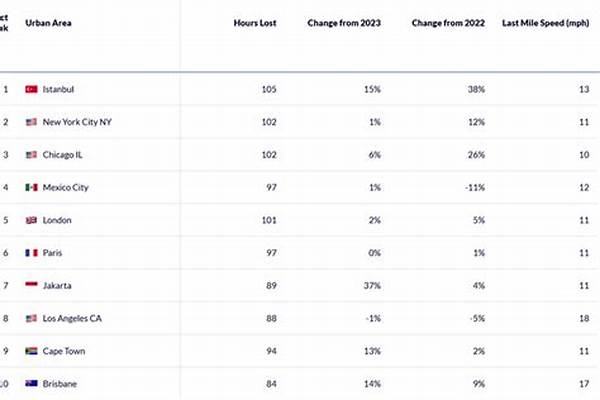This screenshot has height=400, width=600.
Task: Click the US flag beside Chicago IL
Action: point(31,155)
